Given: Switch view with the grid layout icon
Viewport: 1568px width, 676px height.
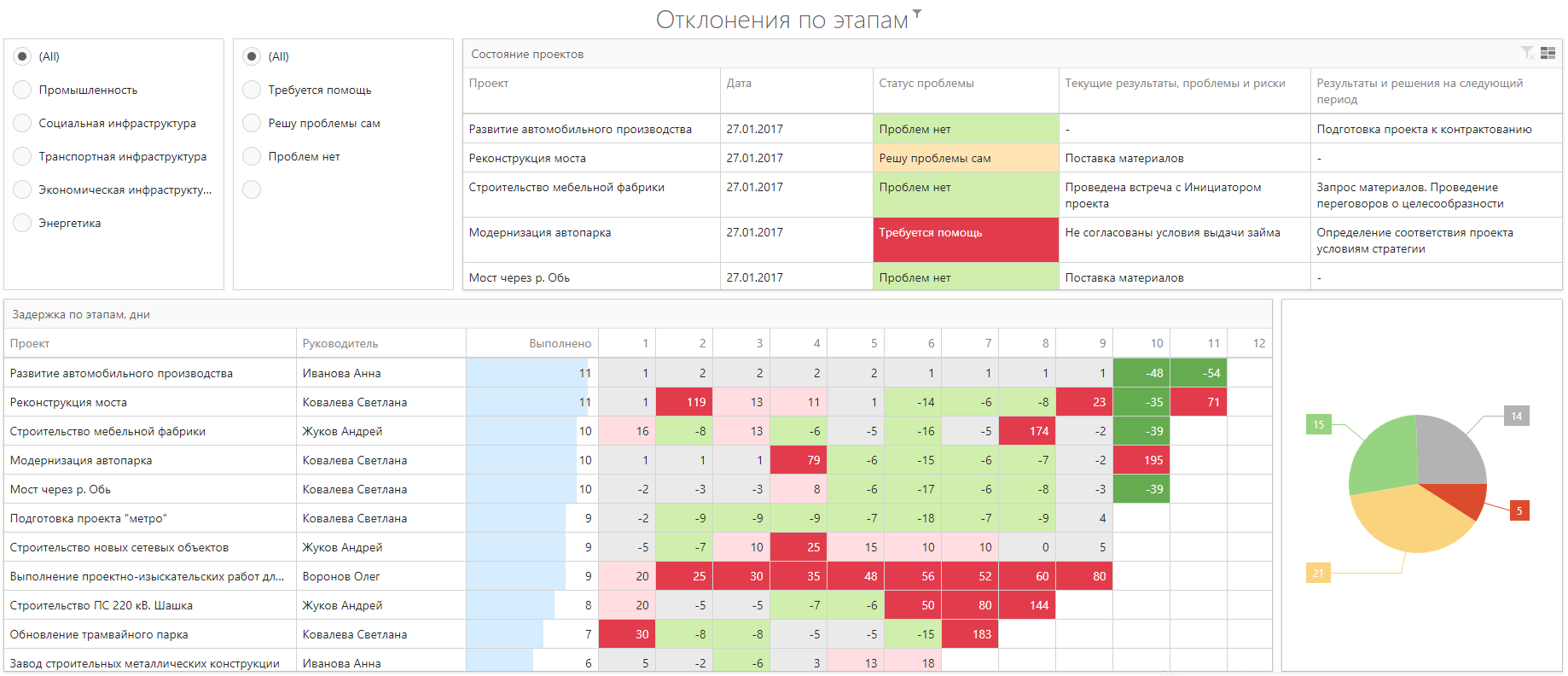Looking at the screenshot, I should [1548, 53].
